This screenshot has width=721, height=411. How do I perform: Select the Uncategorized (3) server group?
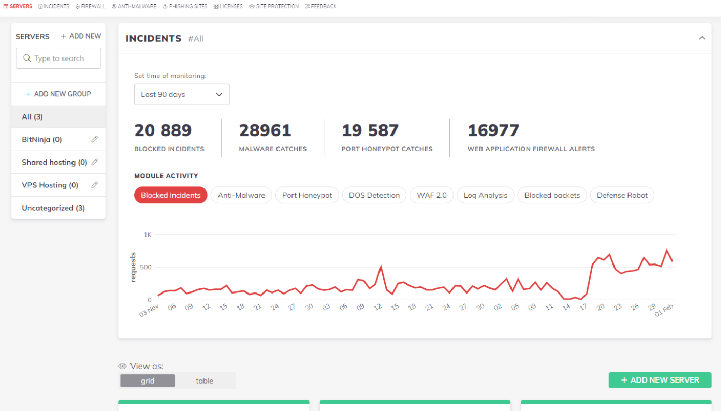[53, 208]
